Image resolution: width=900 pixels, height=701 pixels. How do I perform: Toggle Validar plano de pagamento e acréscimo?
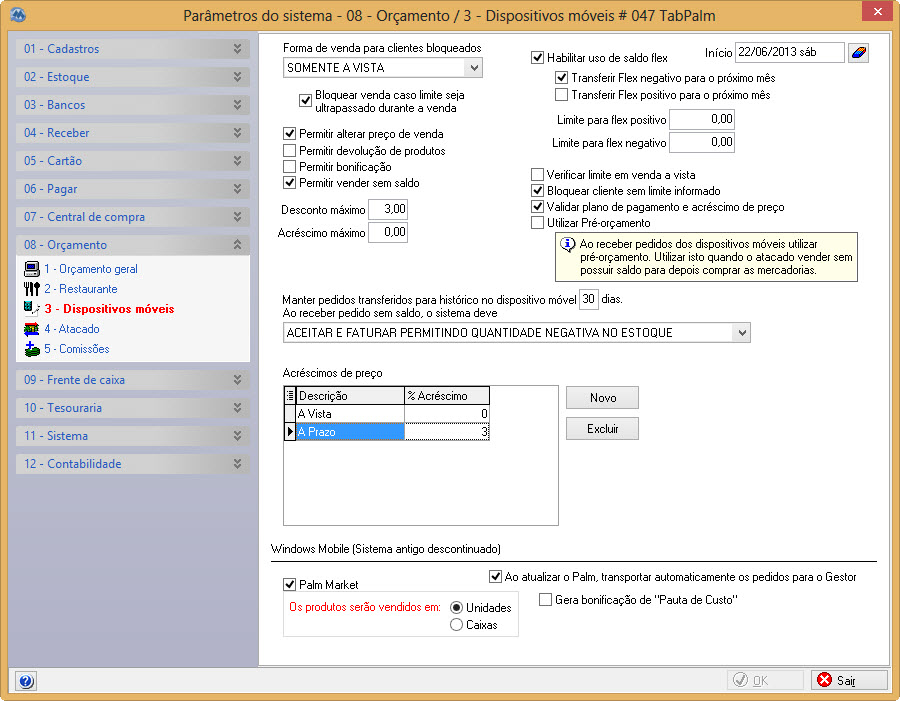point(537,207)
